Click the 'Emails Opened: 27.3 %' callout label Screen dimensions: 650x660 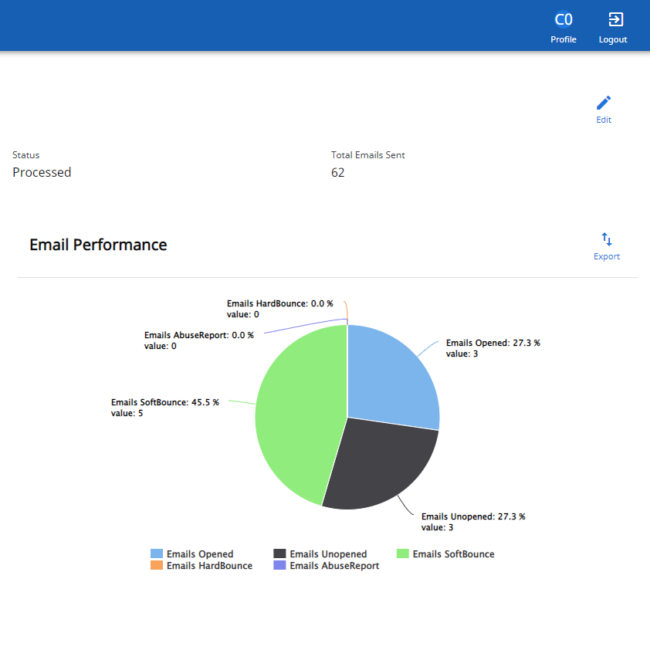[x=492, y=343]
